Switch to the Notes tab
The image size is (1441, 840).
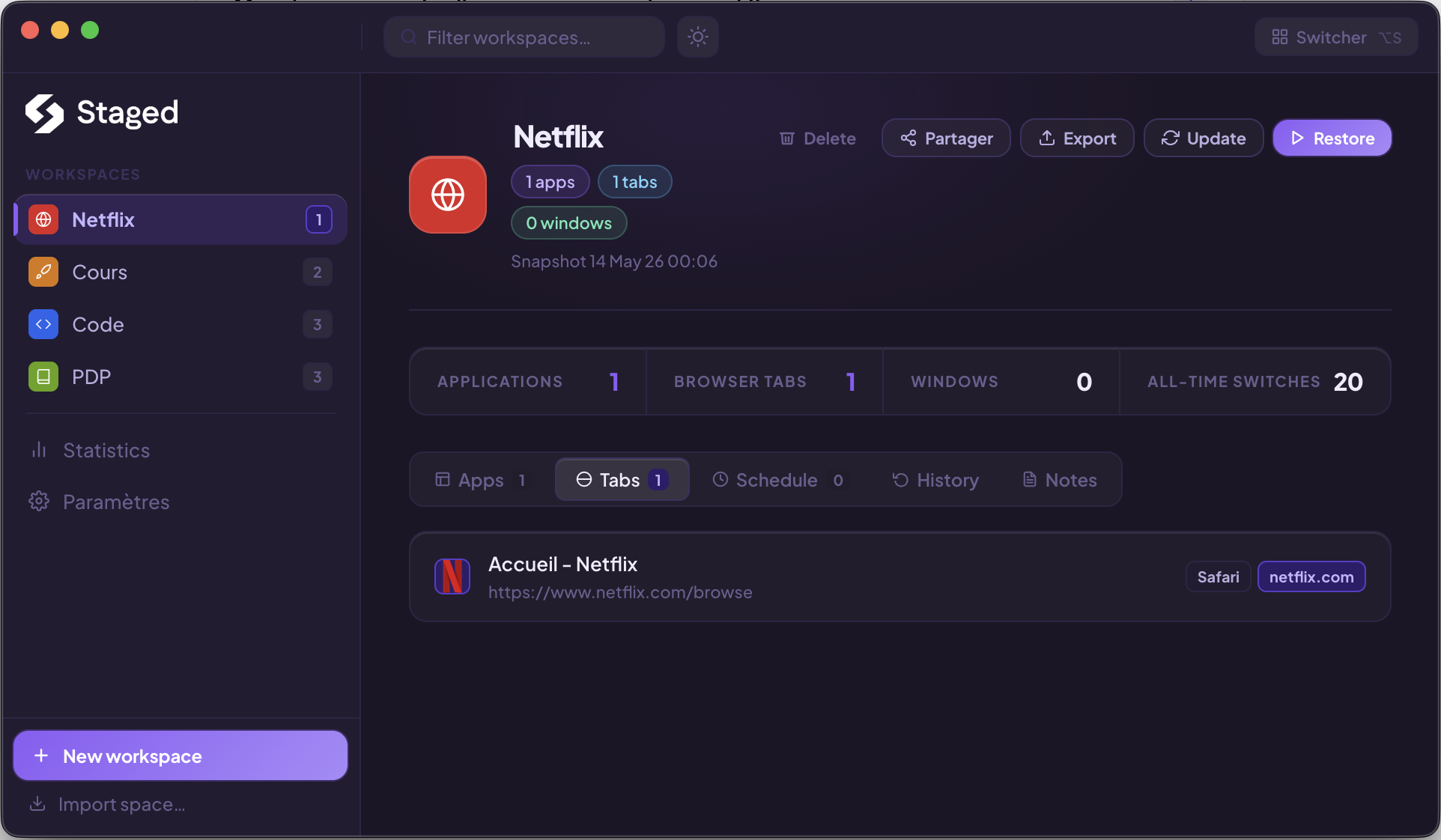[x=1060, y=480]
